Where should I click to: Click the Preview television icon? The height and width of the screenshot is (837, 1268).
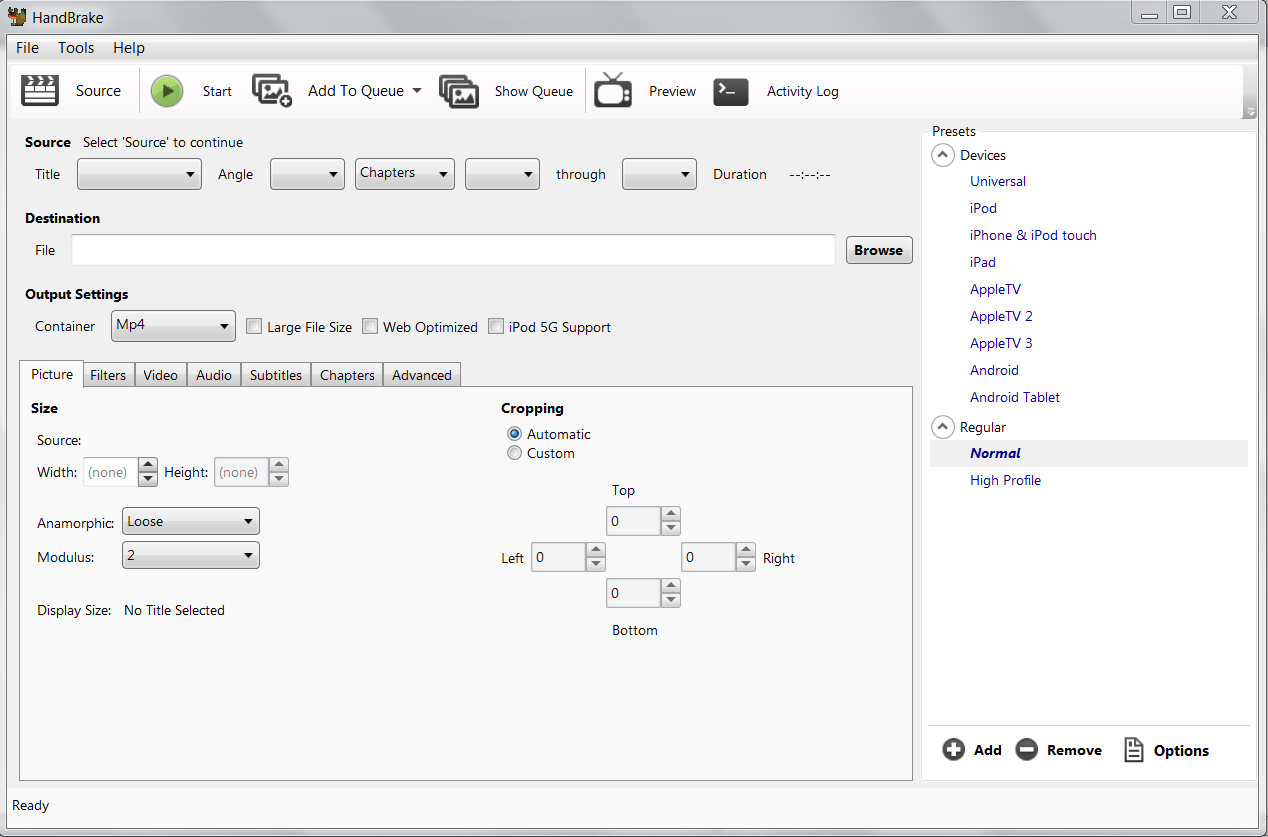613,90
